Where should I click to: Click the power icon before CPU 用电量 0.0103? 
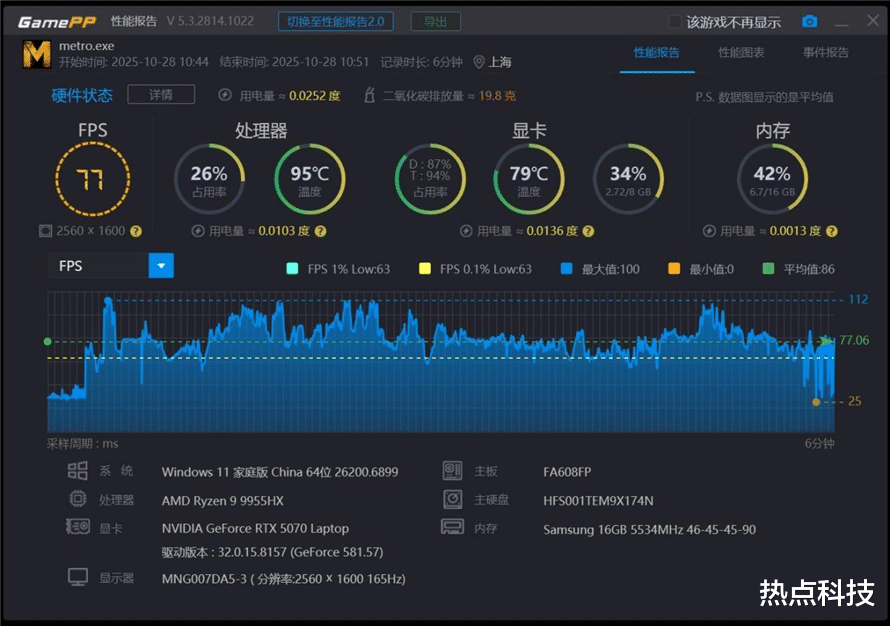pos(198,231)
